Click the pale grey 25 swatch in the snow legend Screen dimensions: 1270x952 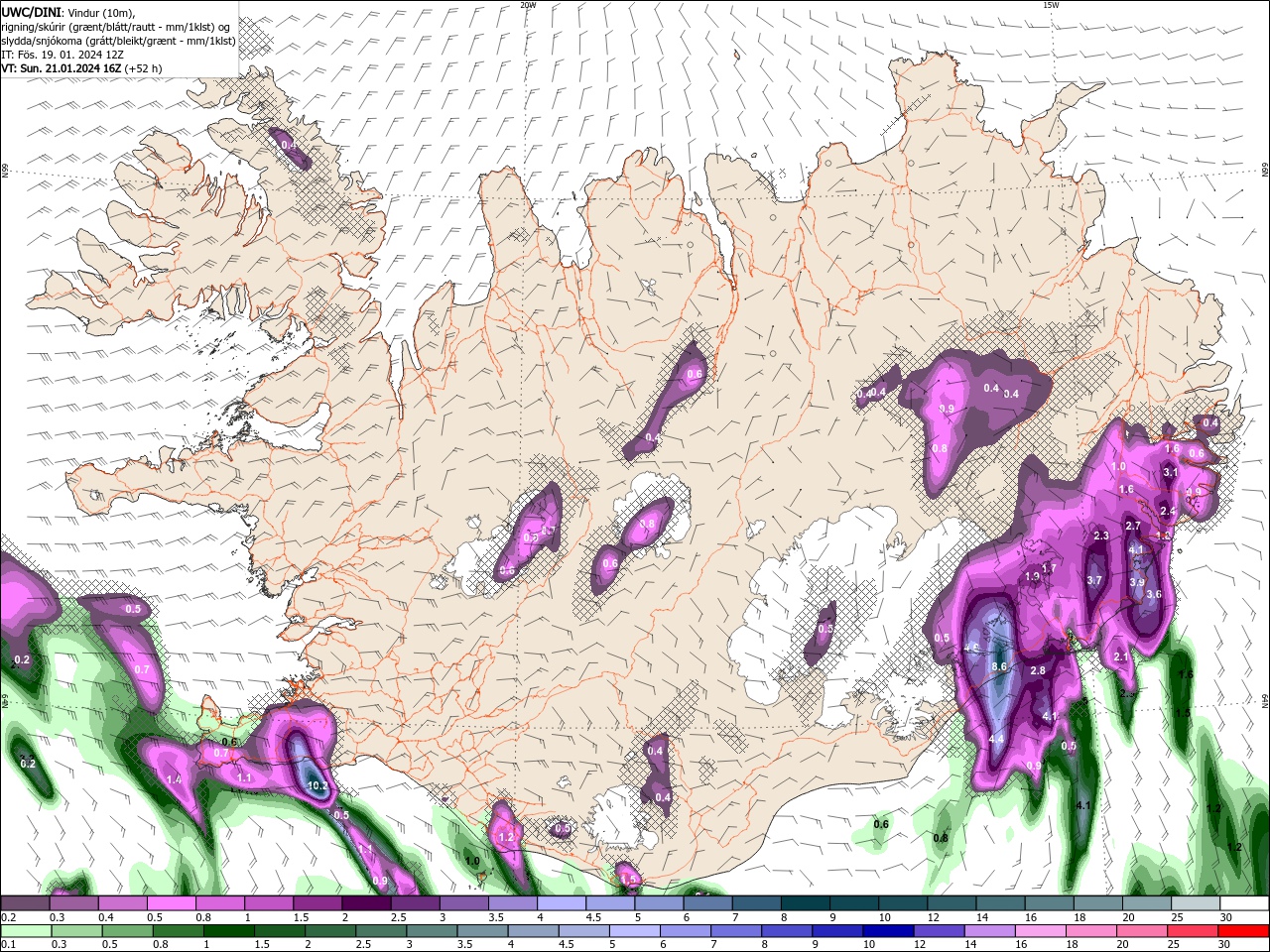click(1196, 903)
